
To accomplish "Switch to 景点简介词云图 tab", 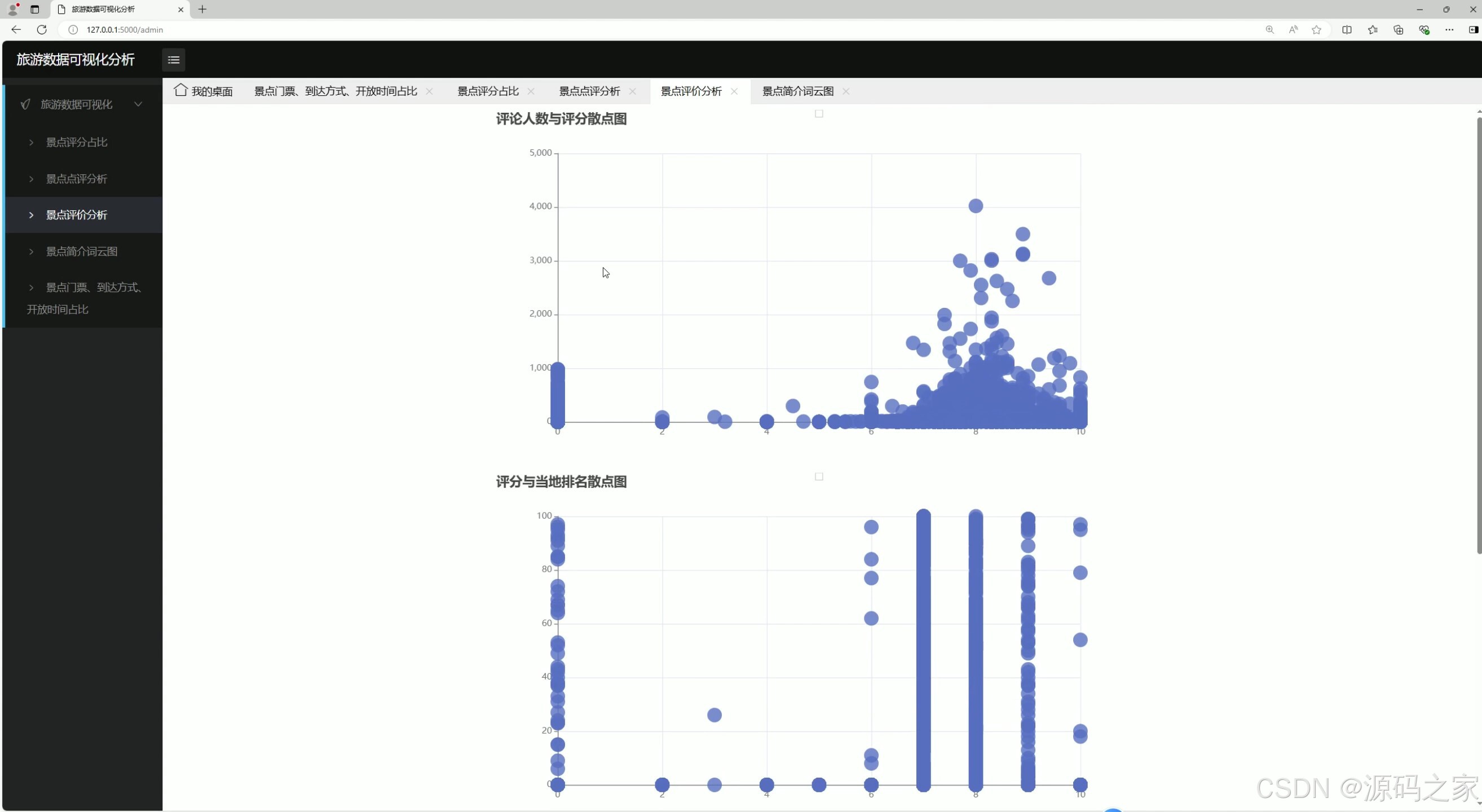I will pyautogui.click(x=797, y=91).
